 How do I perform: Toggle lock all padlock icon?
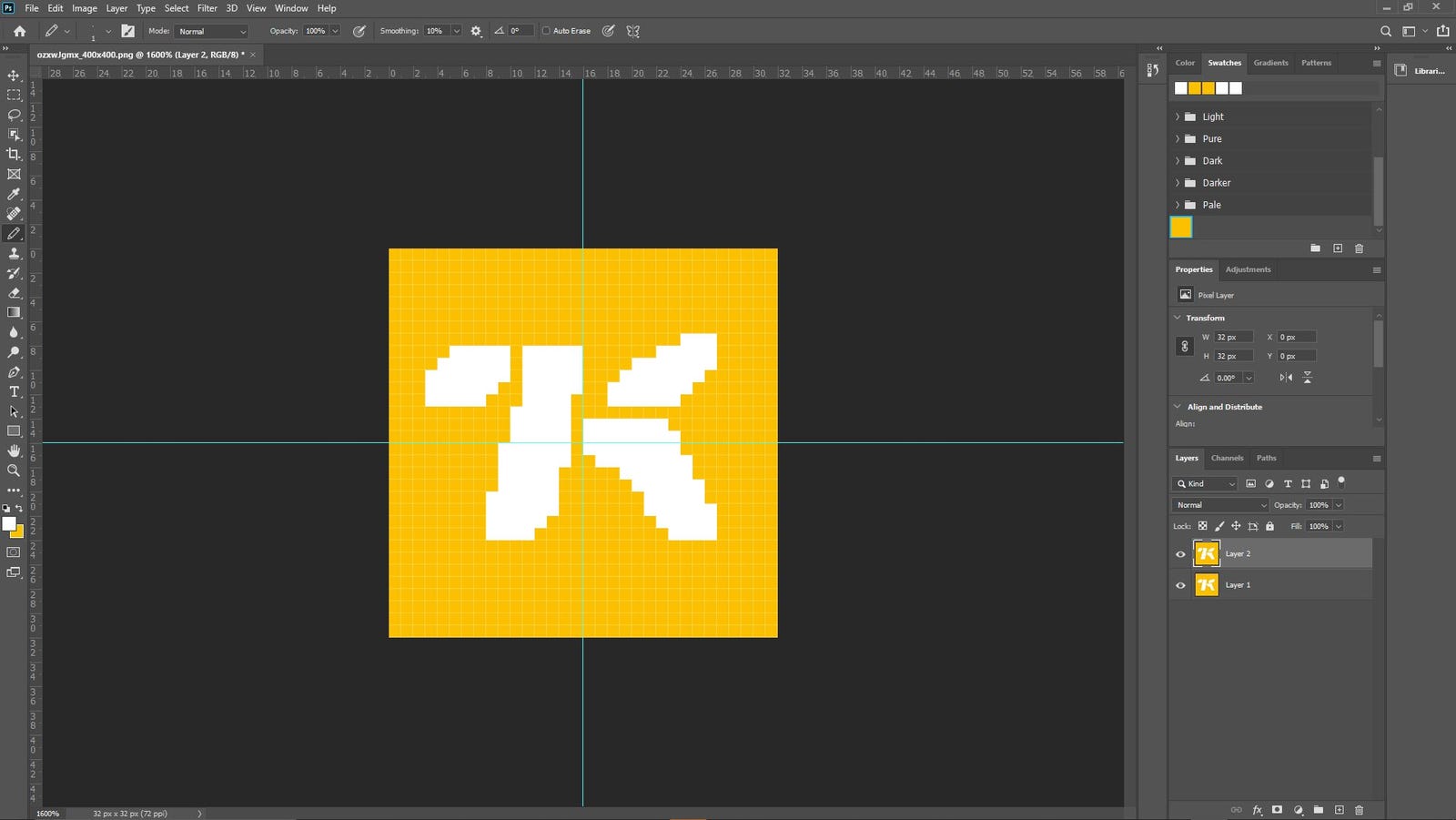point(1269,526)
